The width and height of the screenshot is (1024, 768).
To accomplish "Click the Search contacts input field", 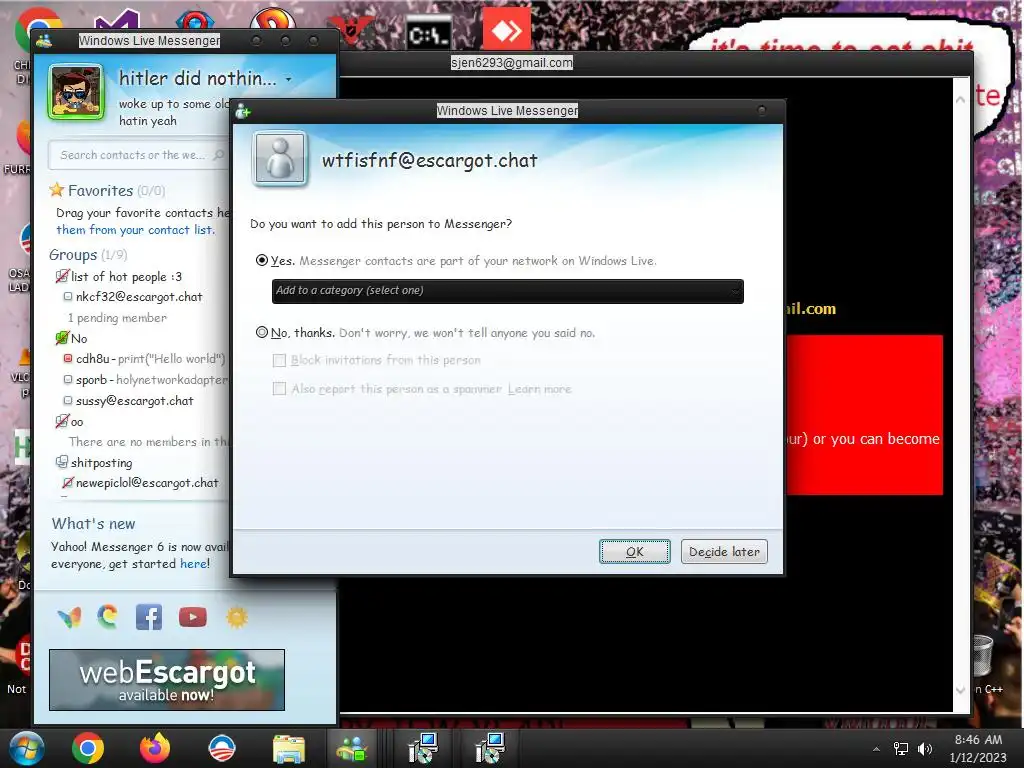I will click(x=137, y=155).
